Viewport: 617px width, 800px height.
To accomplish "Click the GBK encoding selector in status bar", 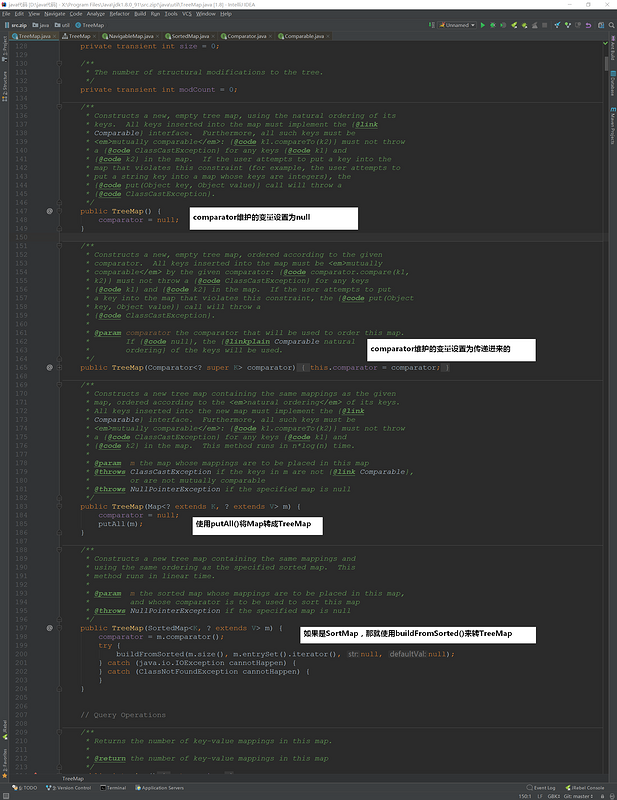I will (554, 796).
